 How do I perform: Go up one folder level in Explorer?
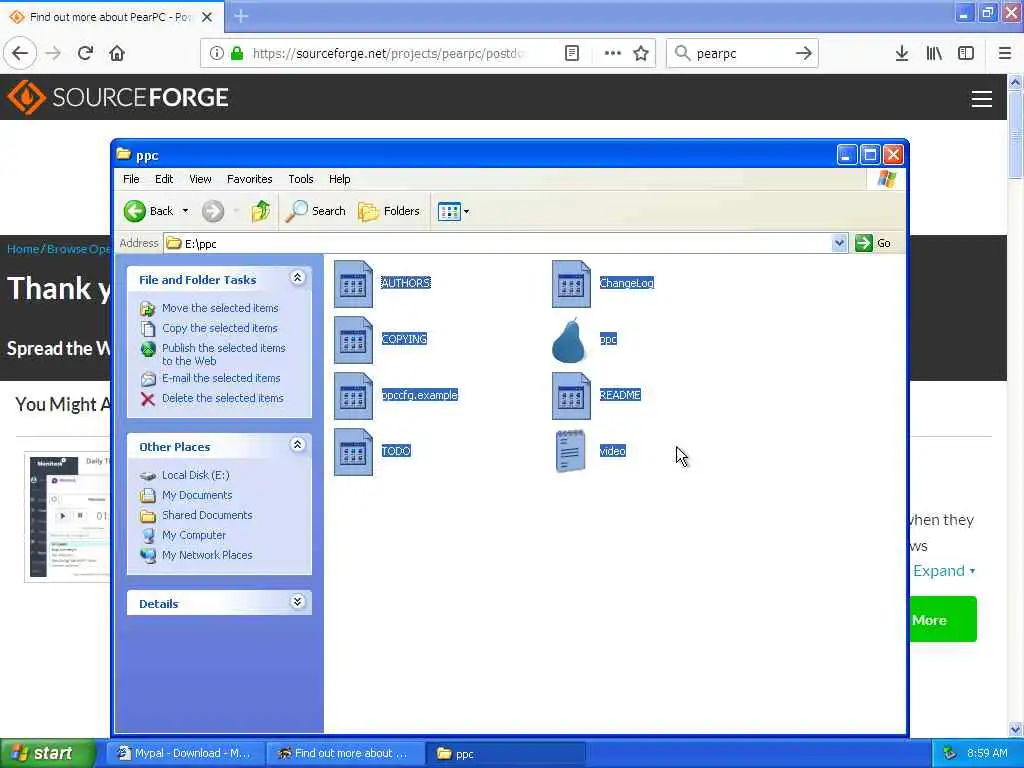(261, 211)
